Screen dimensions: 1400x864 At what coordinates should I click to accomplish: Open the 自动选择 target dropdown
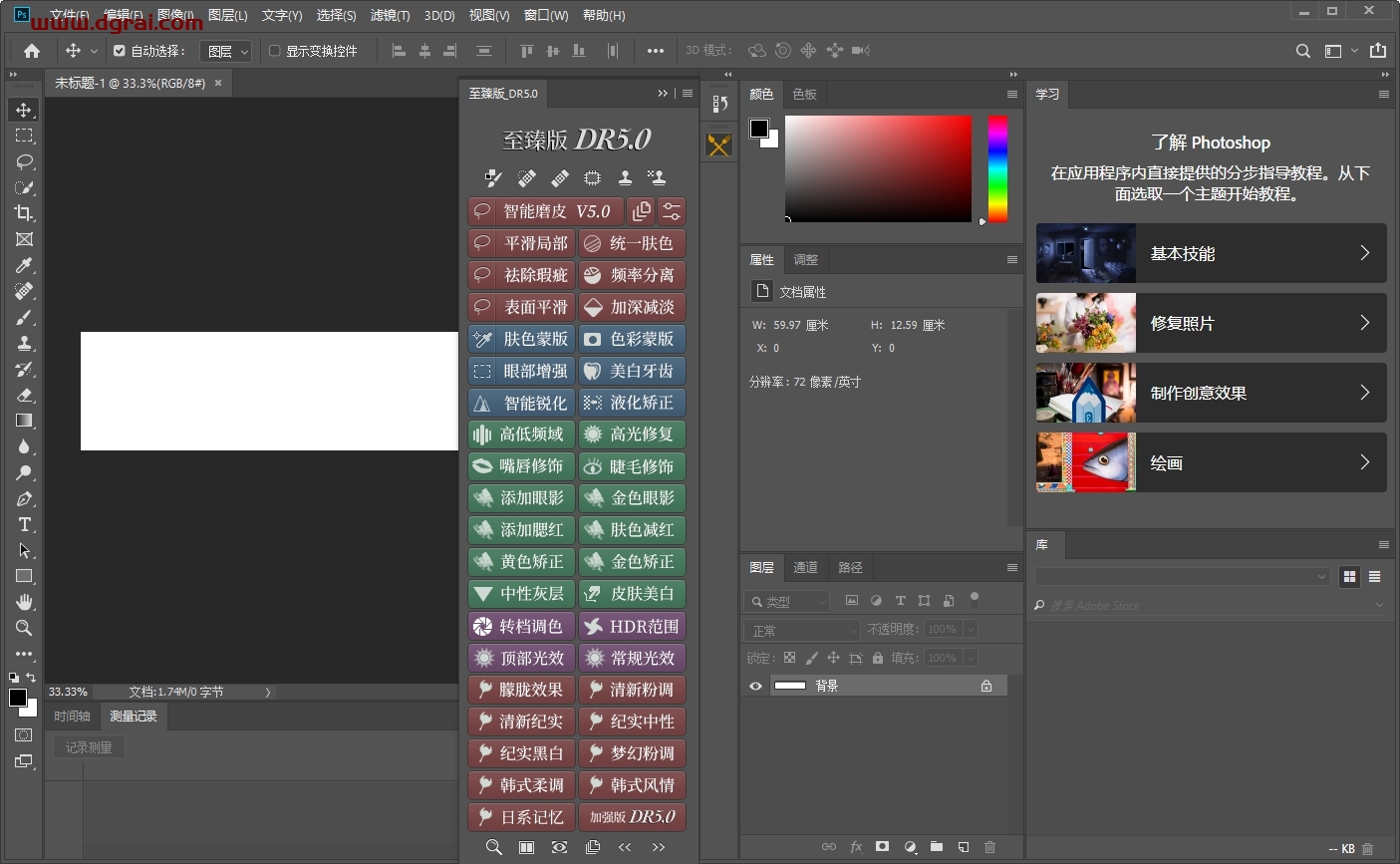click(x=226, y=50)
